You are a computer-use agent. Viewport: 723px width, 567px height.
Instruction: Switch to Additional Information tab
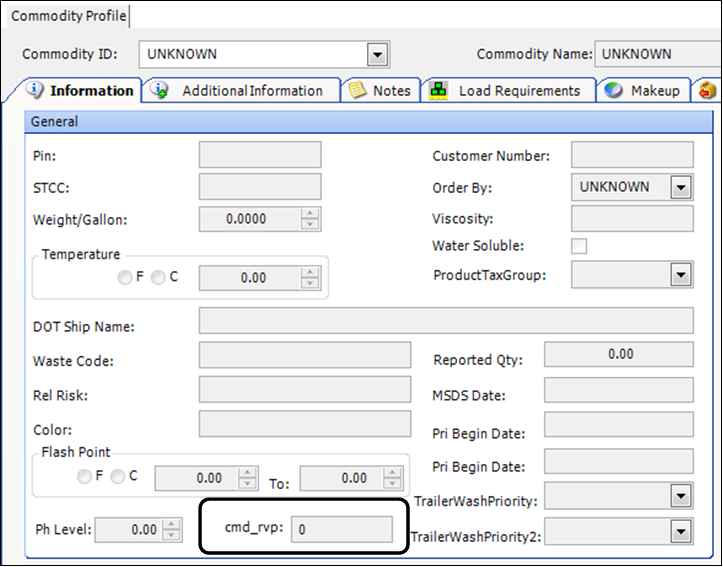click(241, 90)
